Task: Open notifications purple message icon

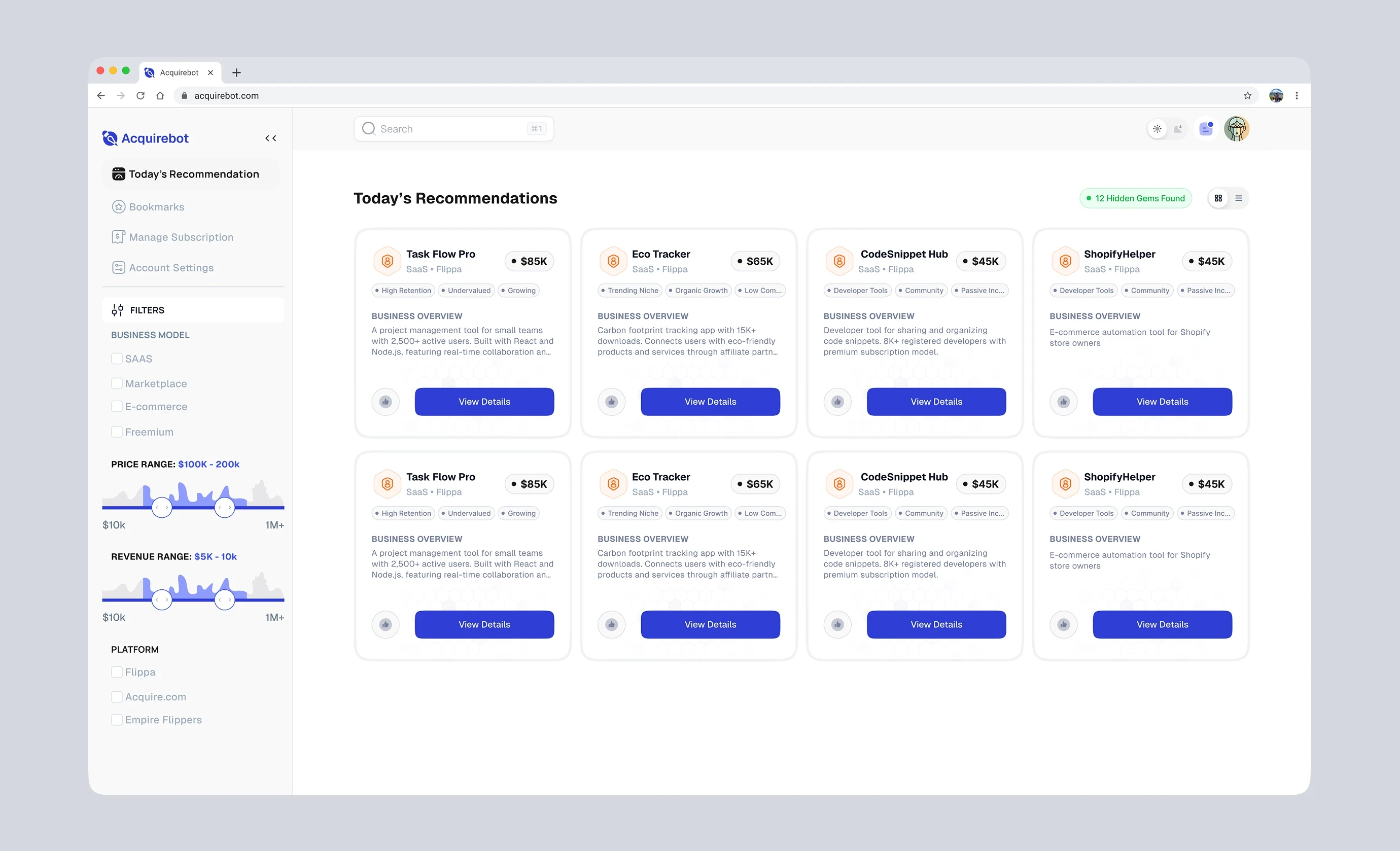Action: 1206,129
